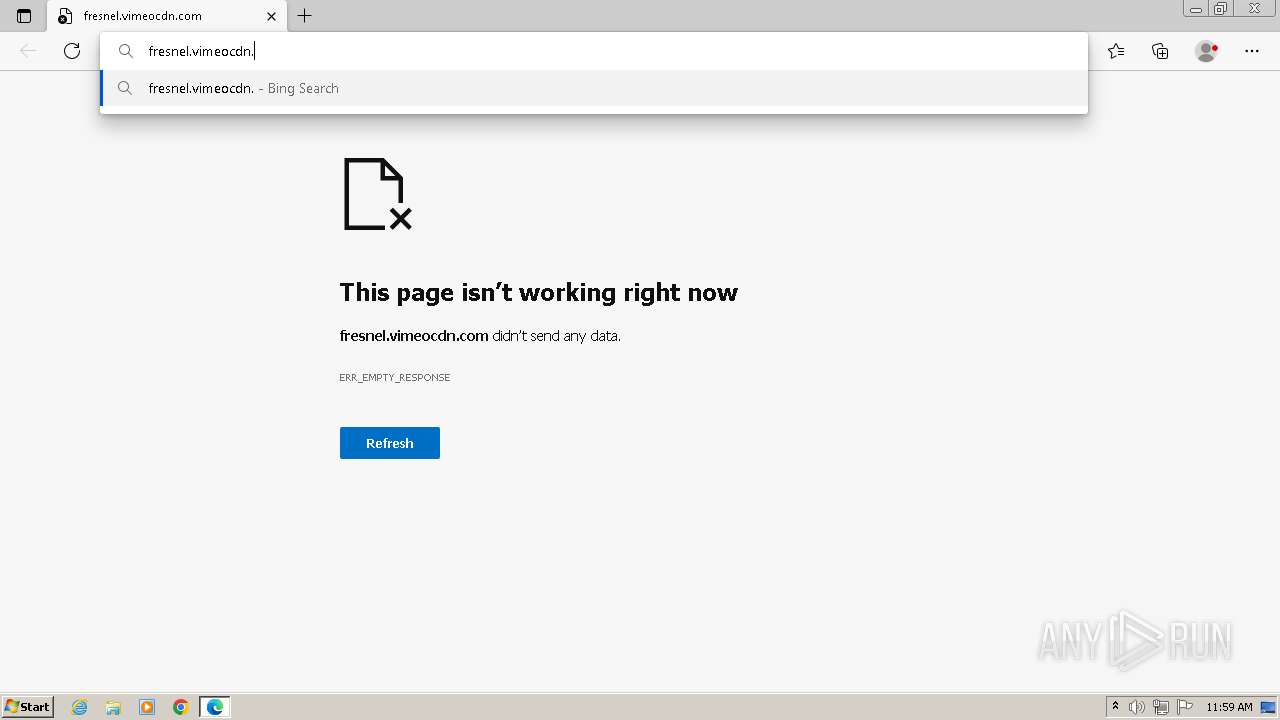Reload page with the refresh icon

tap(72, 51)
